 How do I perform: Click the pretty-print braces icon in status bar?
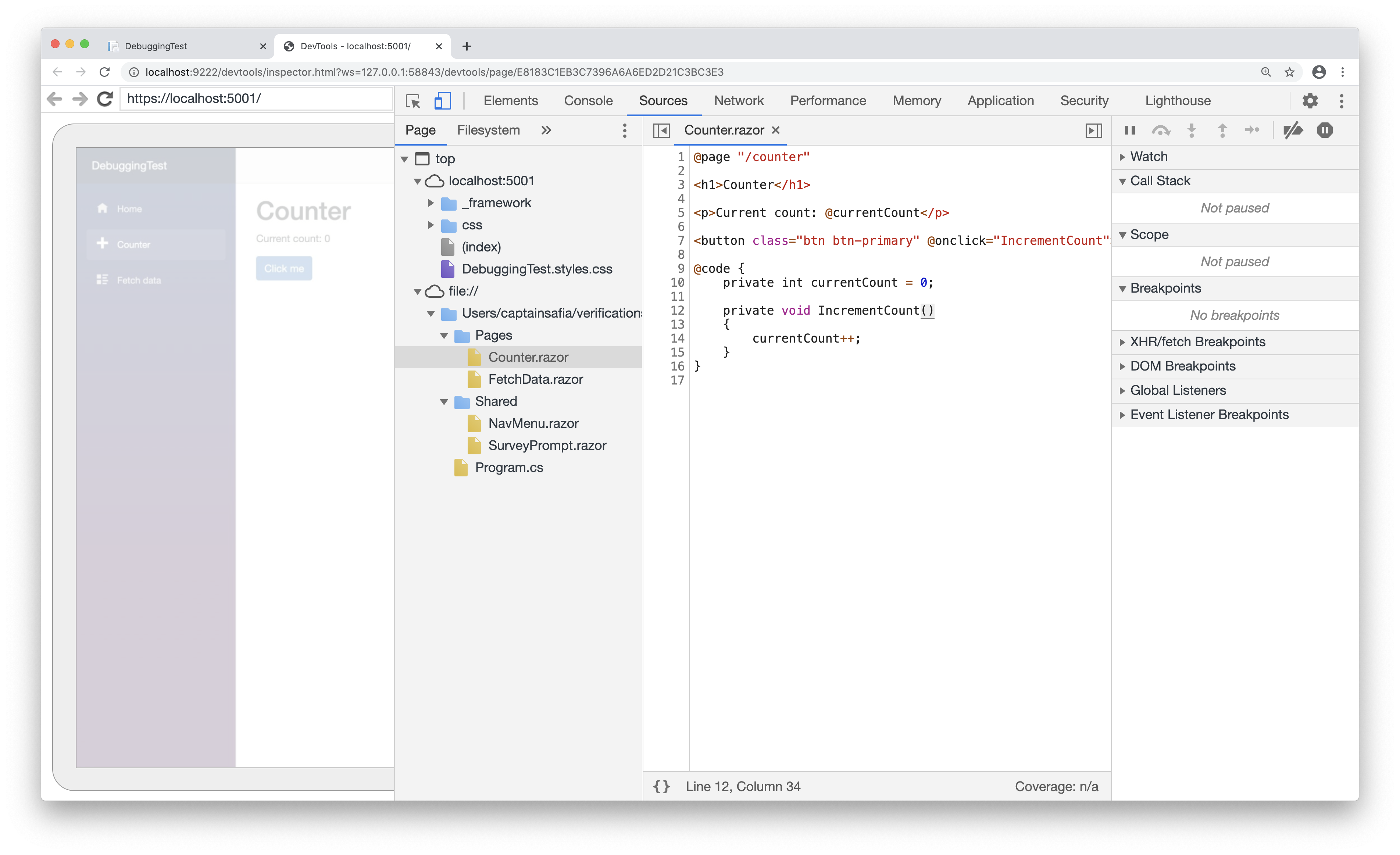click(662, 786)
